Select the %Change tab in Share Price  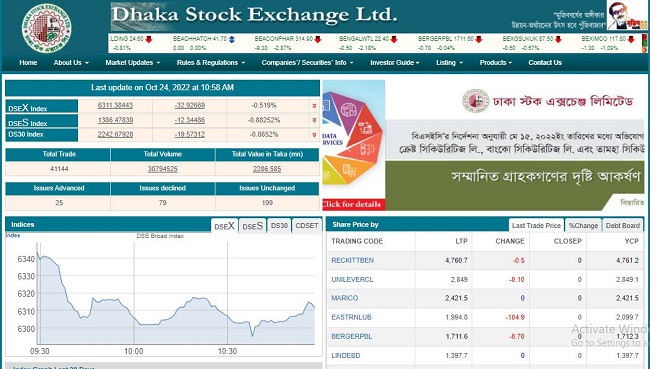pyautogui.click(x=583, y=226)
